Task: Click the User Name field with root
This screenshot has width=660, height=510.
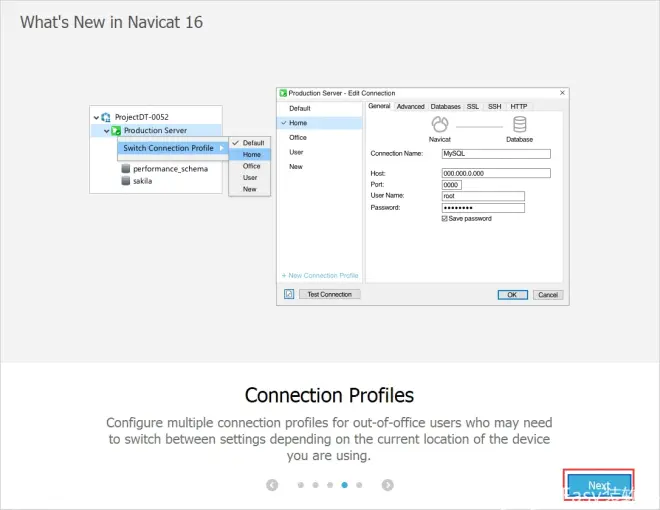Action: click(483, 196)
